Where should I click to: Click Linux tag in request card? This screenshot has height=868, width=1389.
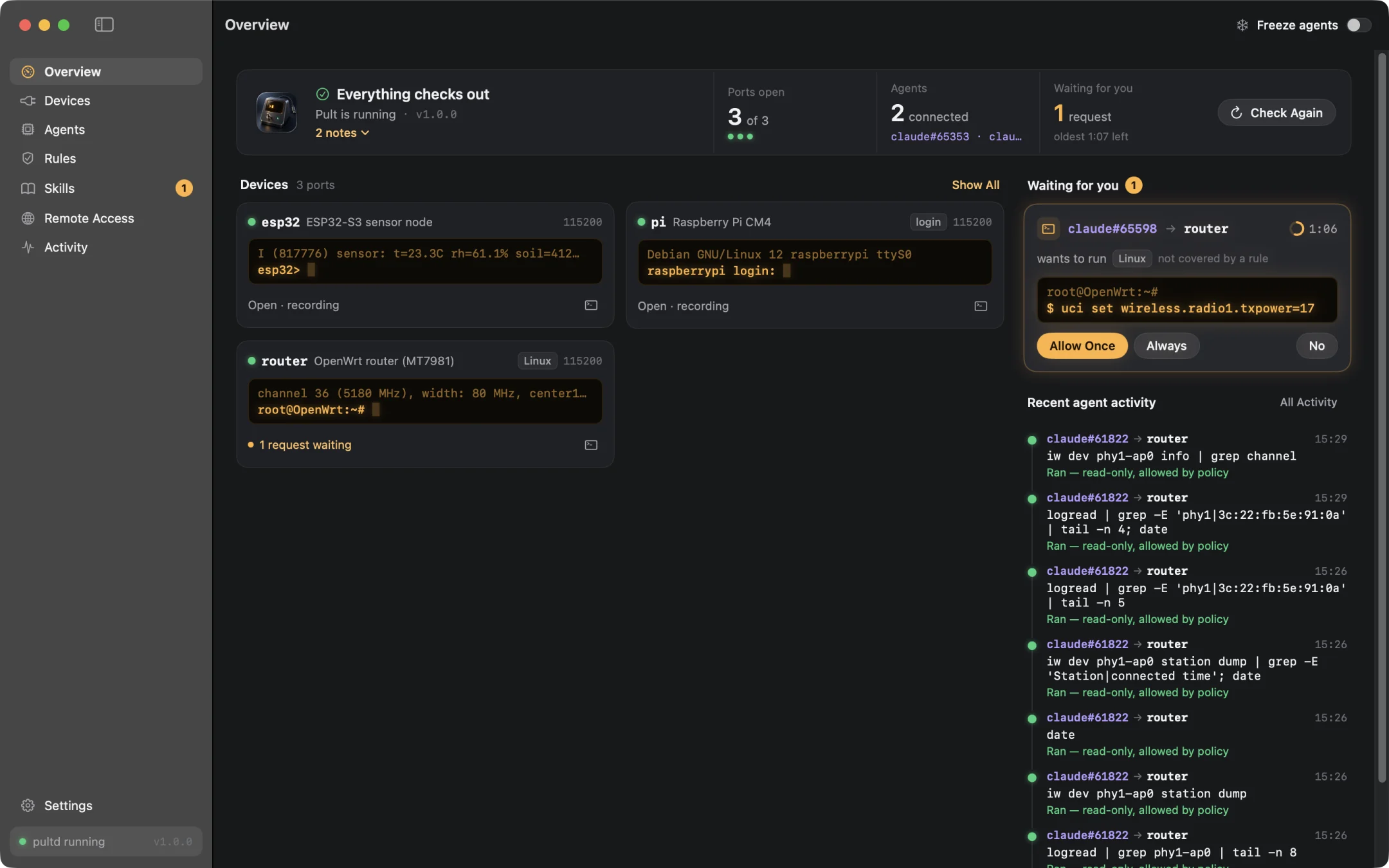point(1132,258)
